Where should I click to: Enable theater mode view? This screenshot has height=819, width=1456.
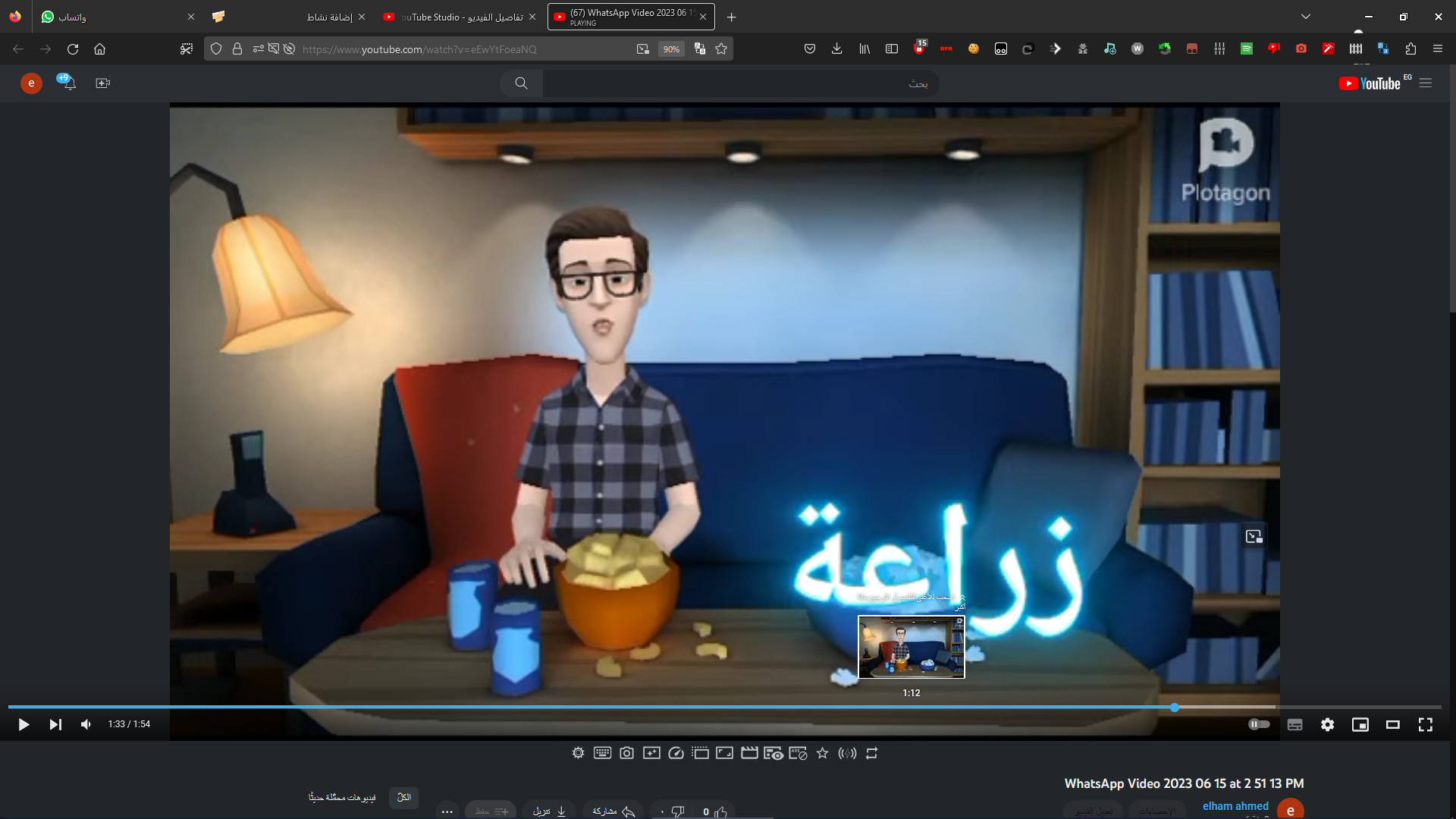pos(1393,724)
